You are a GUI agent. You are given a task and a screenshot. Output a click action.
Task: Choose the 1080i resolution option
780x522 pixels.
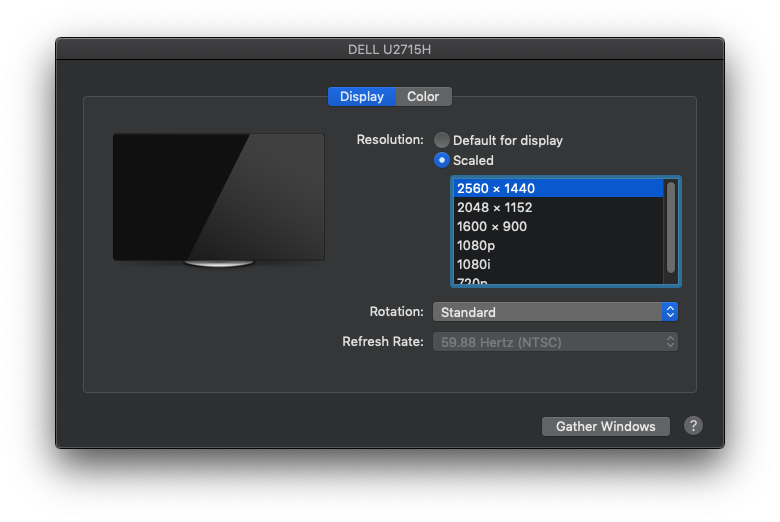click(x=558, y=264)
